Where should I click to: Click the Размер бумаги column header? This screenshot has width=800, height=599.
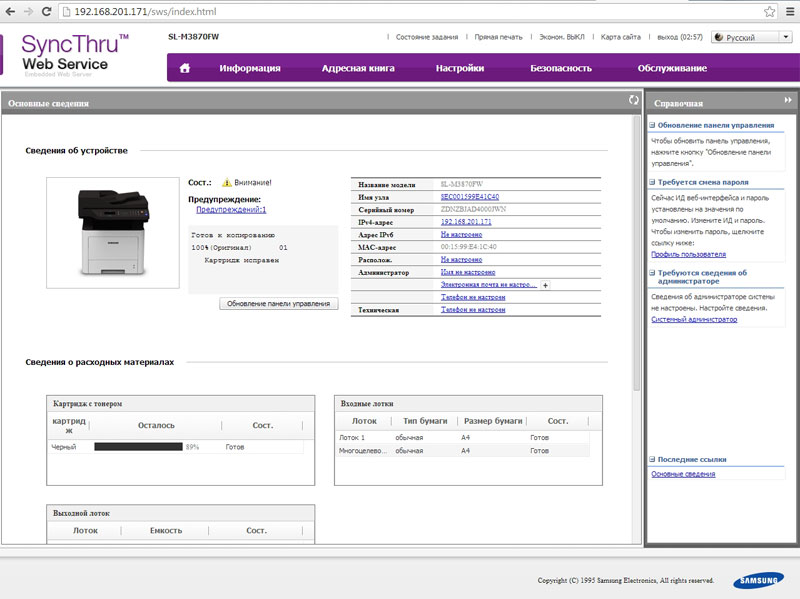pyautogui.click(x=493, y=421)
